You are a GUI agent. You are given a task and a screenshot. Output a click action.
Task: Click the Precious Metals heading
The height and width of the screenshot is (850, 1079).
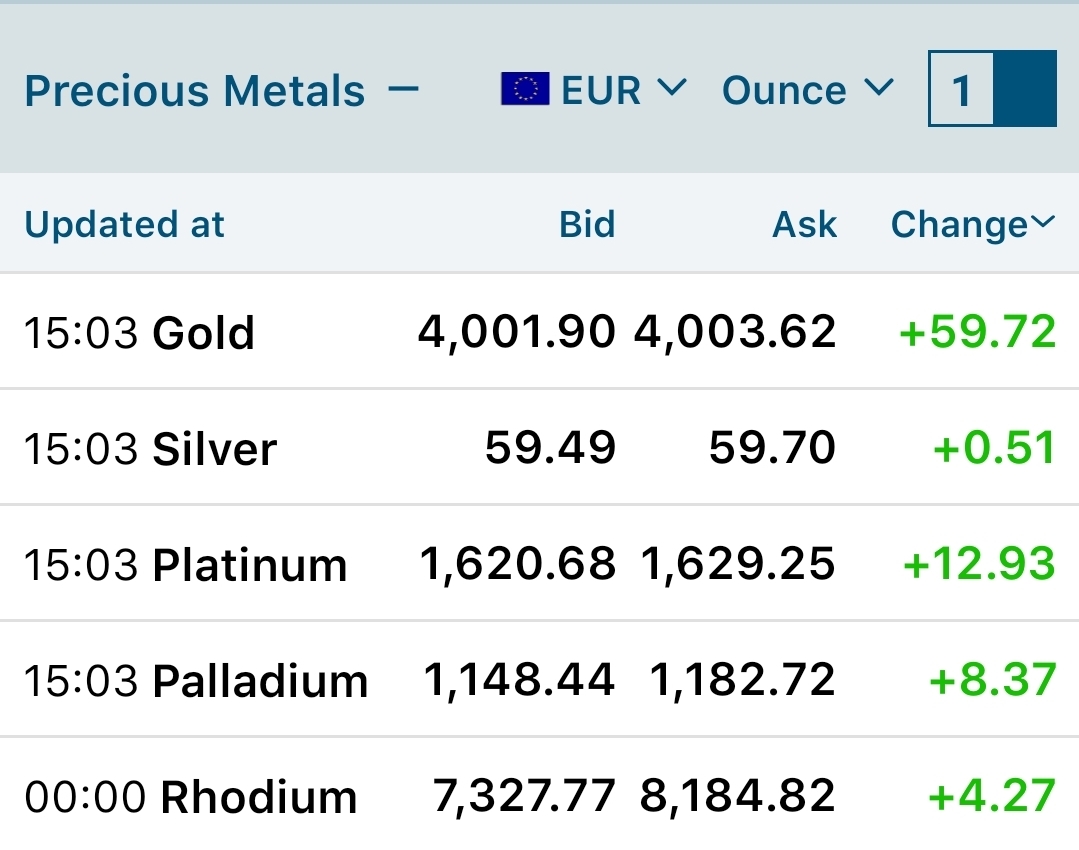[195, 91]
